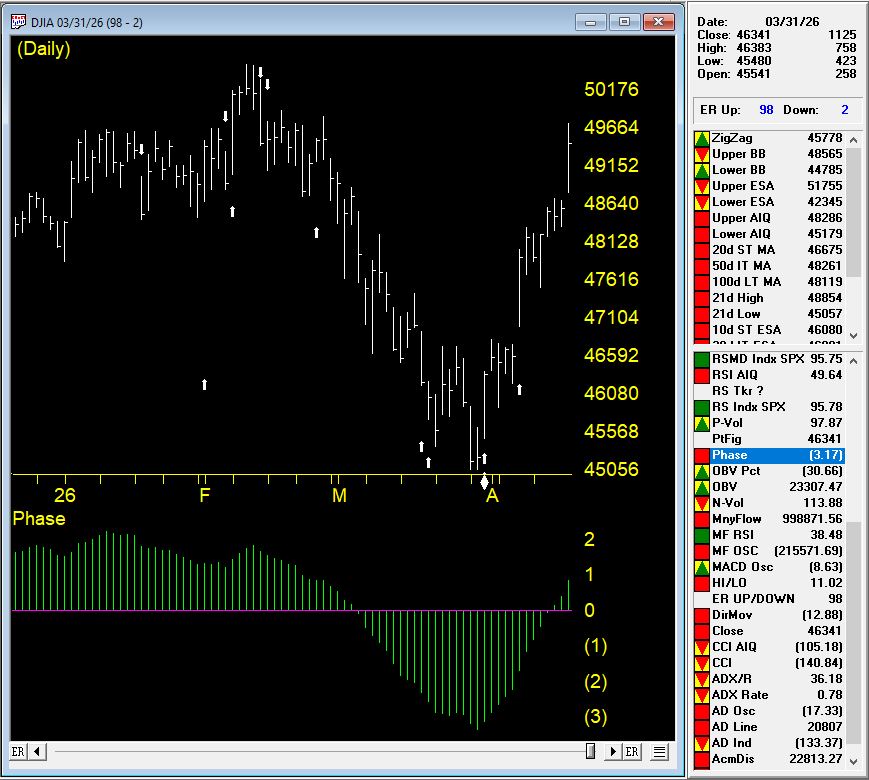
Task: Select the CCI AIQ indicator label
Action: point(735,647)
